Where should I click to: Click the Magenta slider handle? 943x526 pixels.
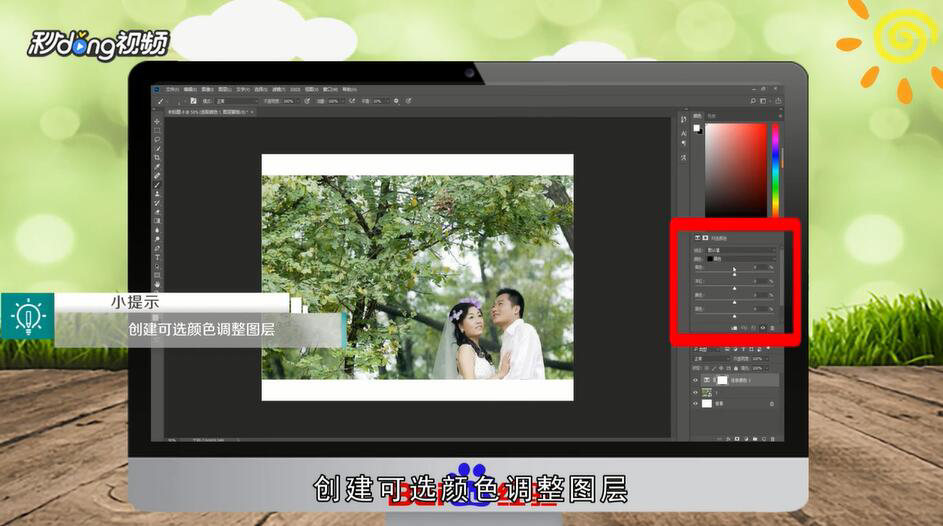tap(734, 289)
